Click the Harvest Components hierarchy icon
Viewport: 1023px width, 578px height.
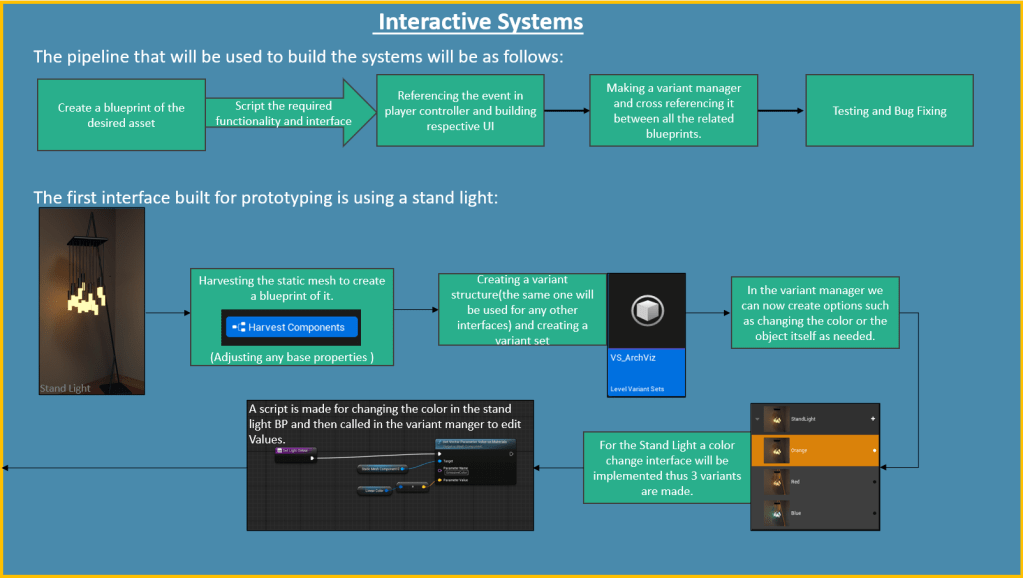[x=238, y=327]
